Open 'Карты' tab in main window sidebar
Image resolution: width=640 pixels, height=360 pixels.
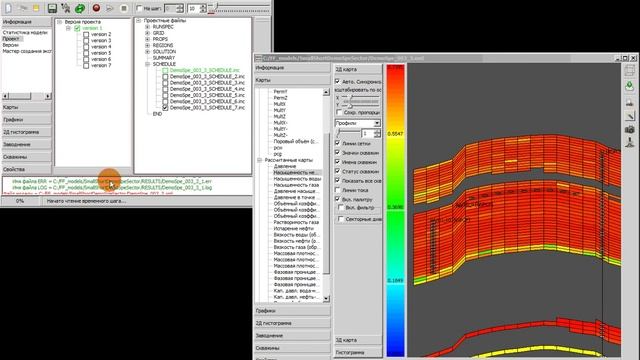tap(27, 107)
